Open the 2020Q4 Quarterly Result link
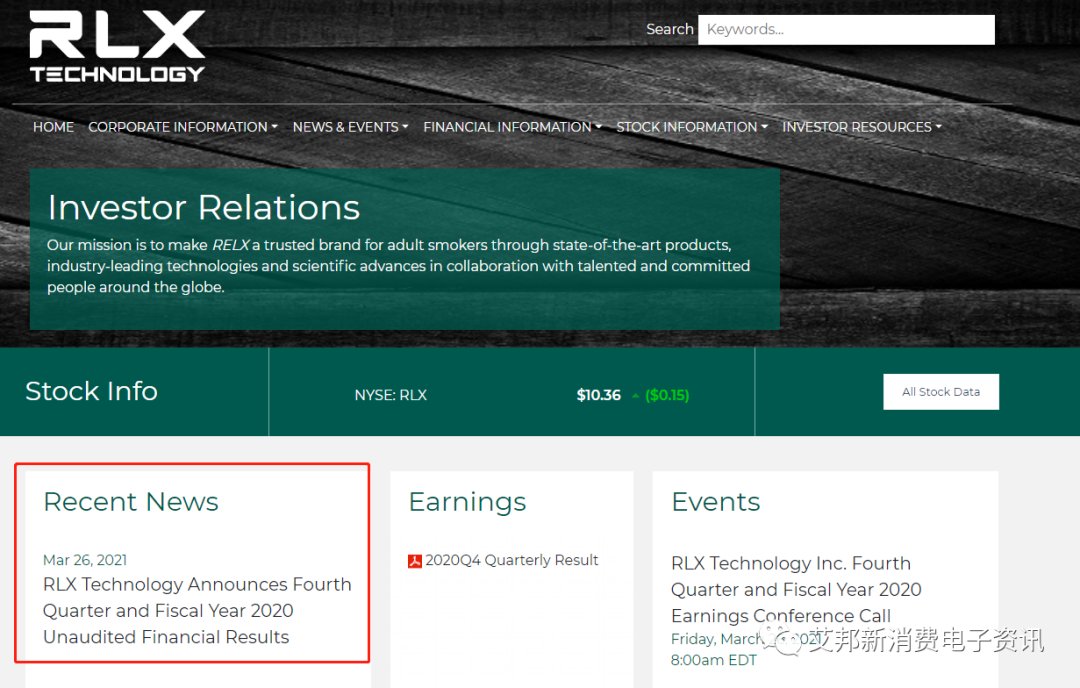Screen dimensions: 1080x688 (x=512, y=560)
